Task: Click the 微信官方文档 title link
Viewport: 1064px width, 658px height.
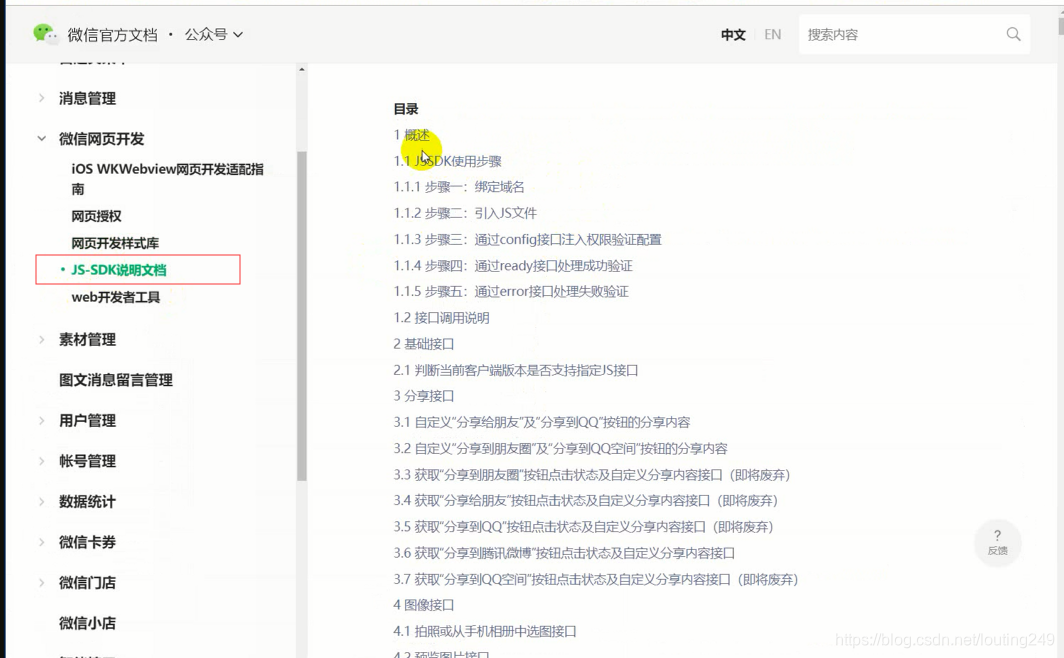Action: [113, 35]
